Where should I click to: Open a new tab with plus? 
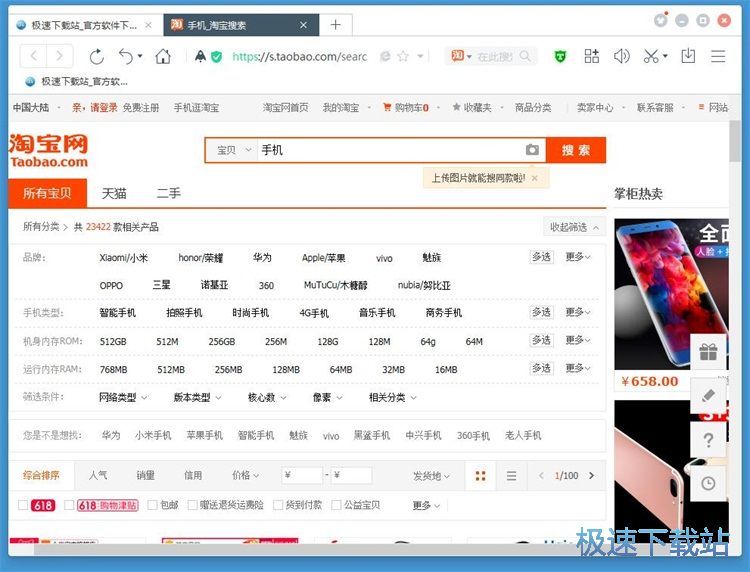[x=336, y=25]
